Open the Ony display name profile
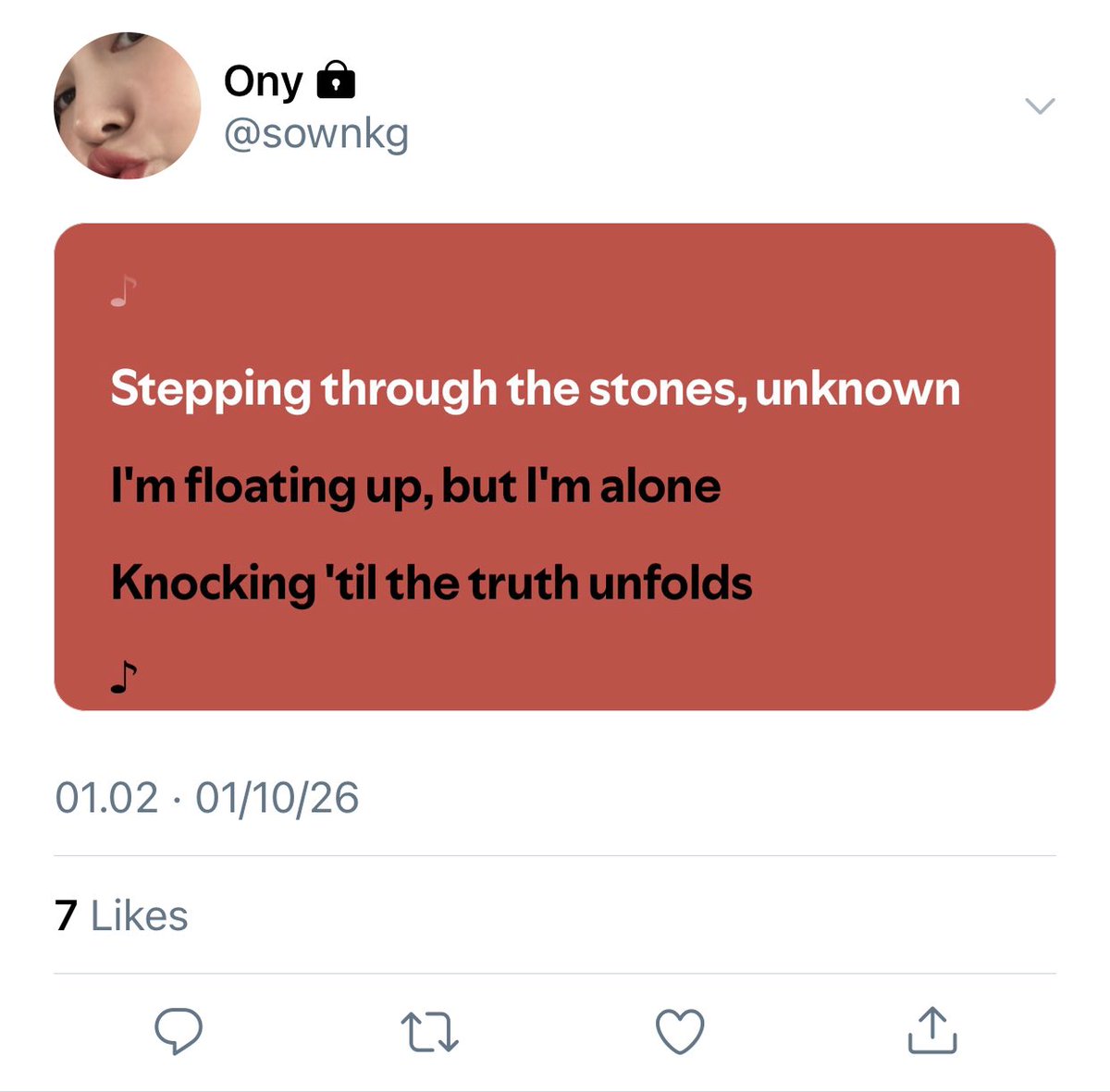This screenshot has height=1092, width=1110. click(264, 81)
